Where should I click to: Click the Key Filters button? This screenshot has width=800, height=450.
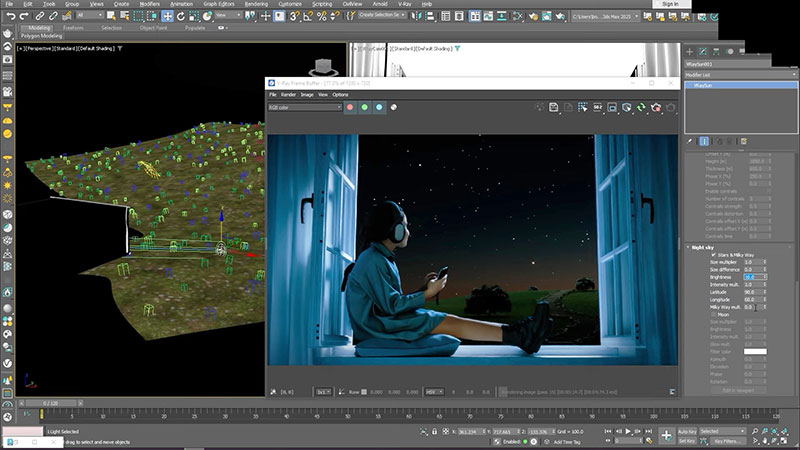(x=726, y=441)
